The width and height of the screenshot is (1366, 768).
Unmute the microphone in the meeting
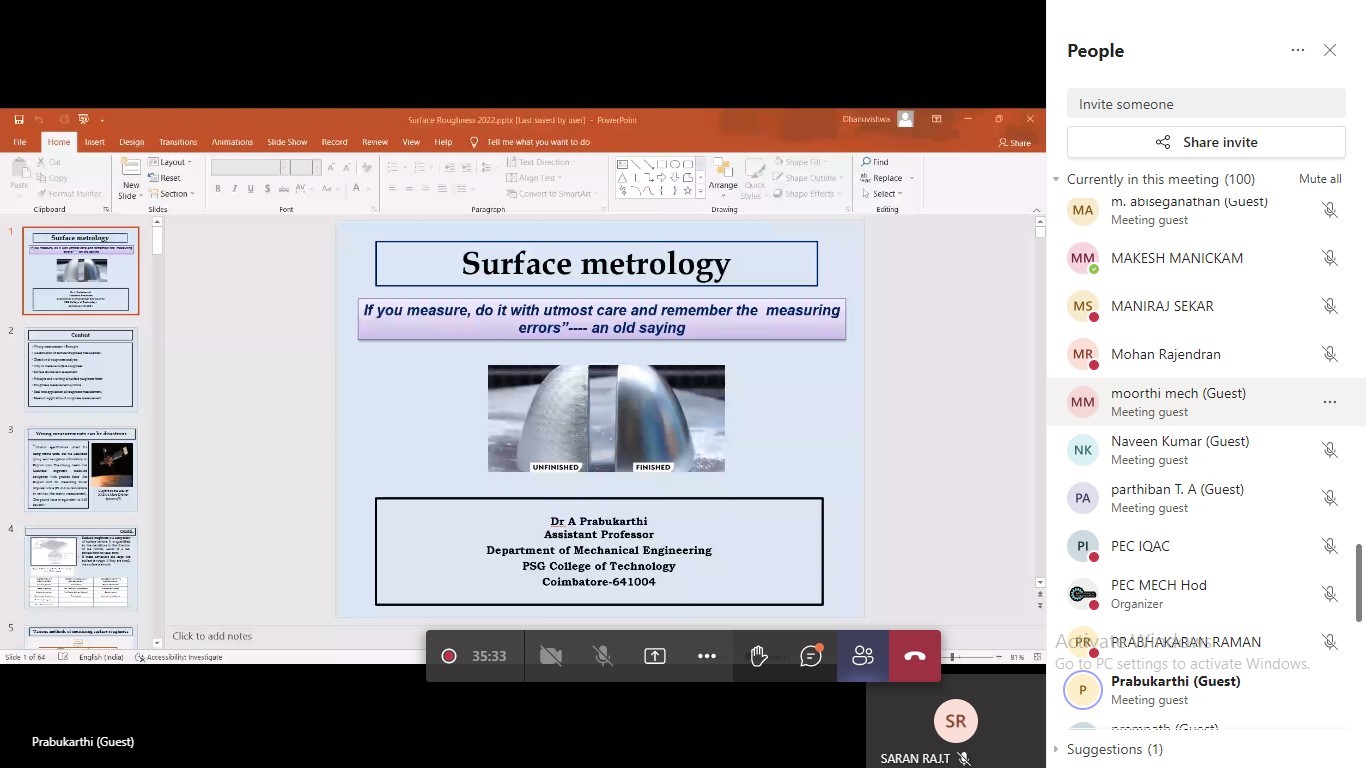[602, 656]
